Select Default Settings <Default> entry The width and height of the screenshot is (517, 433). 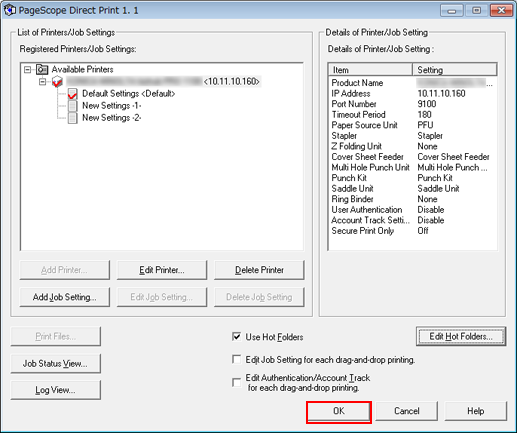(129, 94)
